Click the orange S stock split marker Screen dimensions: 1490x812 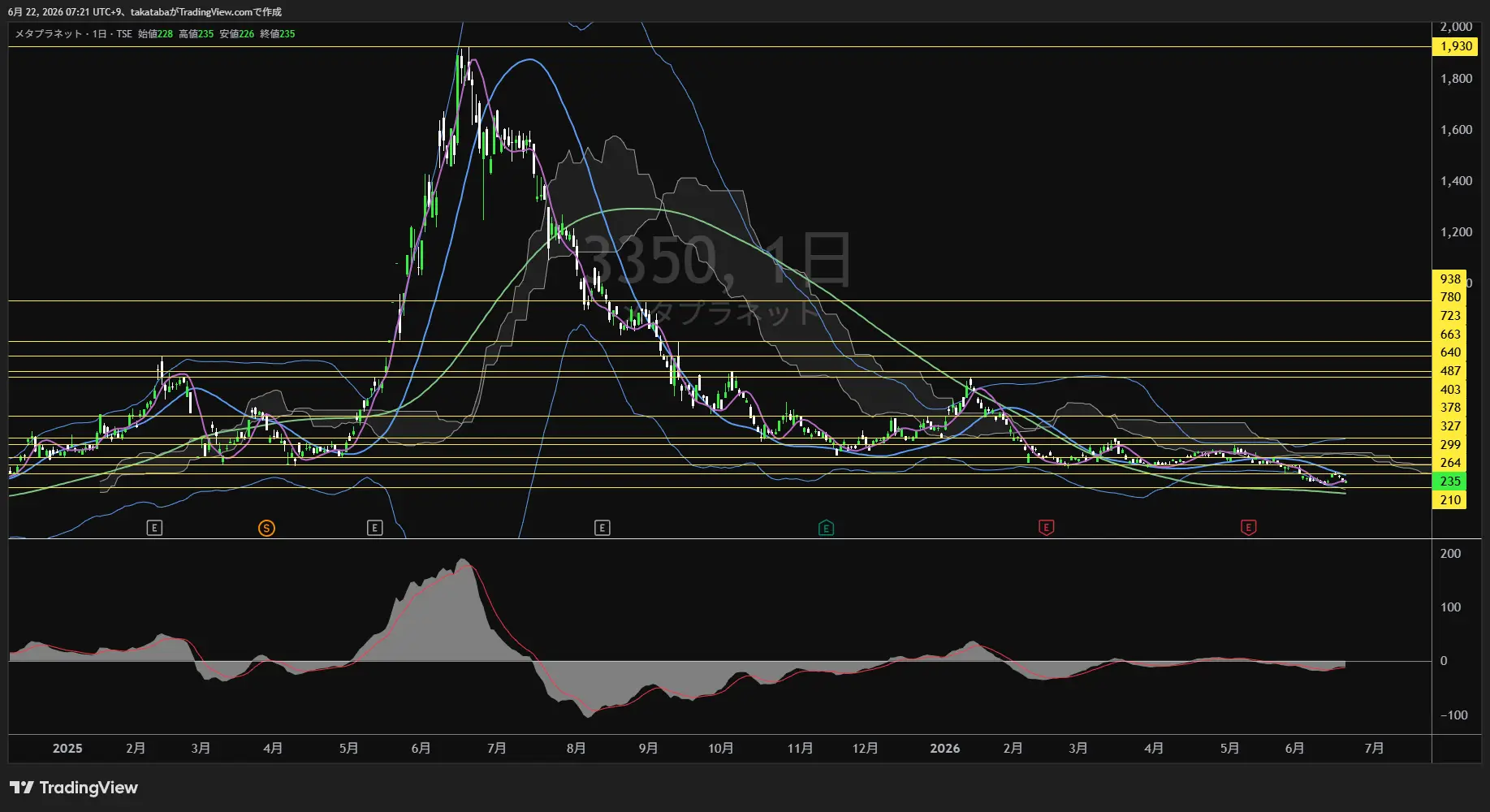pyautogui.click(x=266, y=529)
